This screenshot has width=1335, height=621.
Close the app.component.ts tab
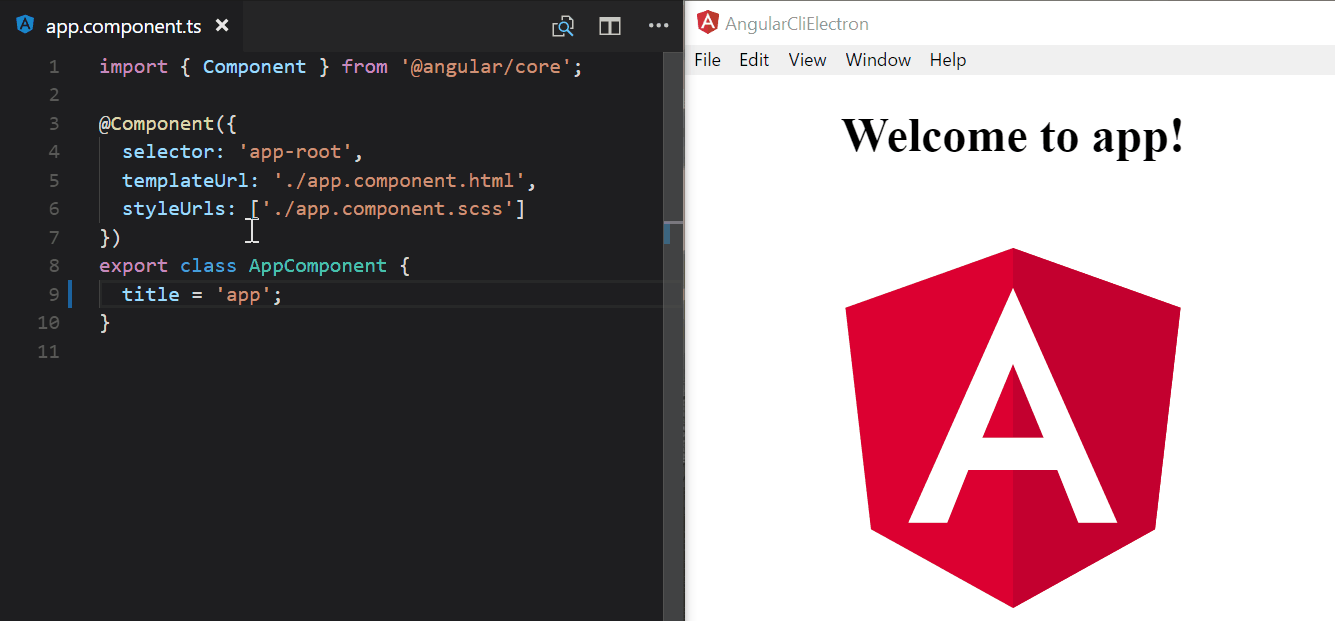tap(222, 26)
